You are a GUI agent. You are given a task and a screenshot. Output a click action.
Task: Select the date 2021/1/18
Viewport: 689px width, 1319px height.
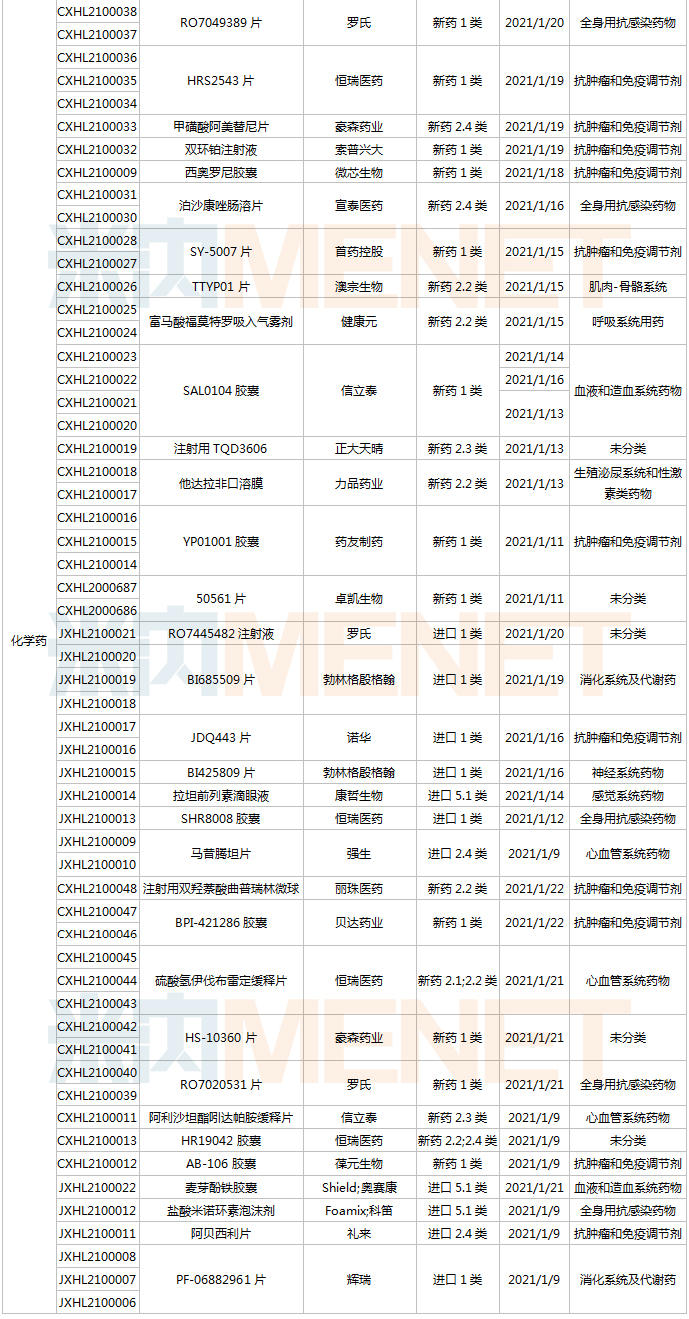click(535, 173)
